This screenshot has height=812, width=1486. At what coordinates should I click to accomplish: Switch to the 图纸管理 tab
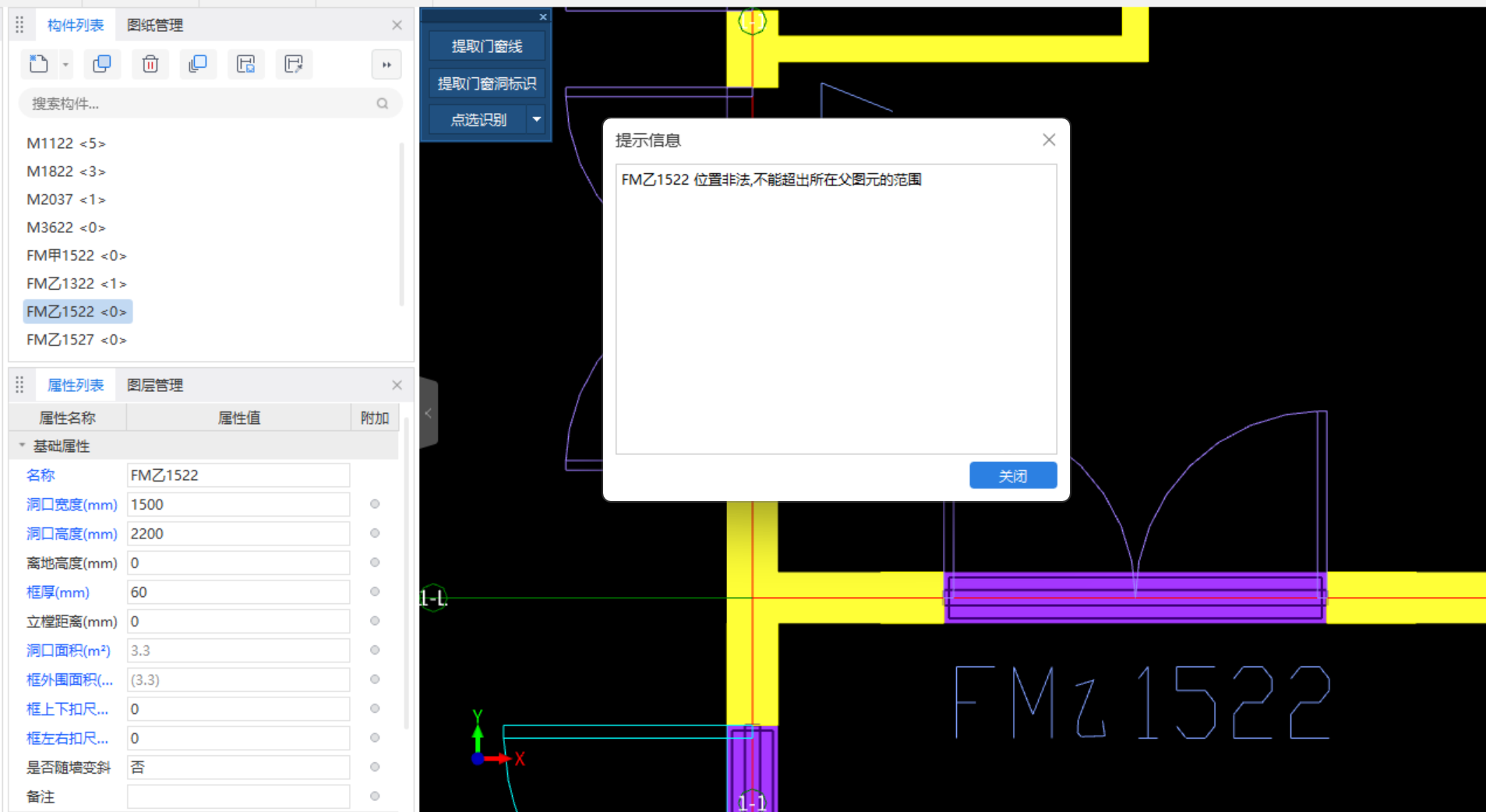155,26
